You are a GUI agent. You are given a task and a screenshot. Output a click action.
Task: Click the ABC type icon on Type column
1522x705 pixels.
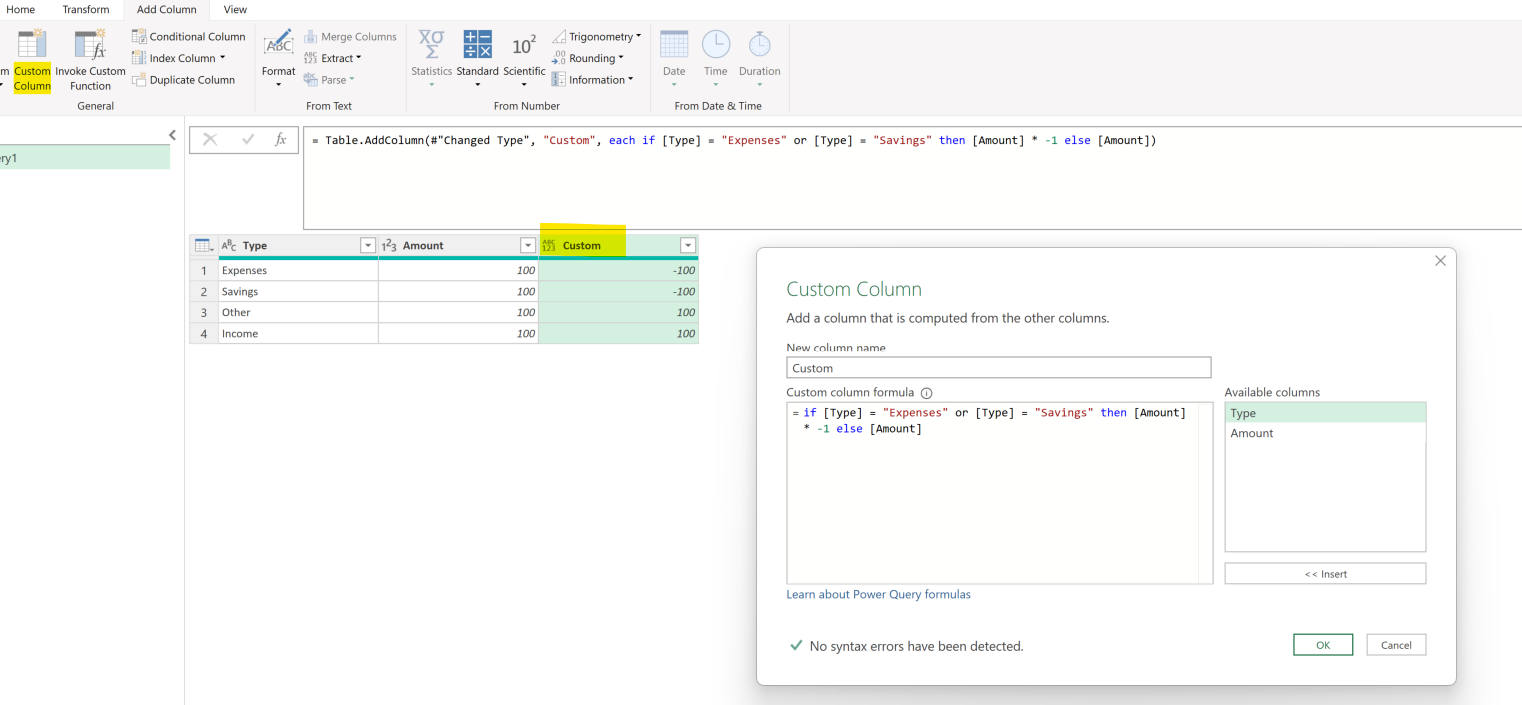pos(229,245)
